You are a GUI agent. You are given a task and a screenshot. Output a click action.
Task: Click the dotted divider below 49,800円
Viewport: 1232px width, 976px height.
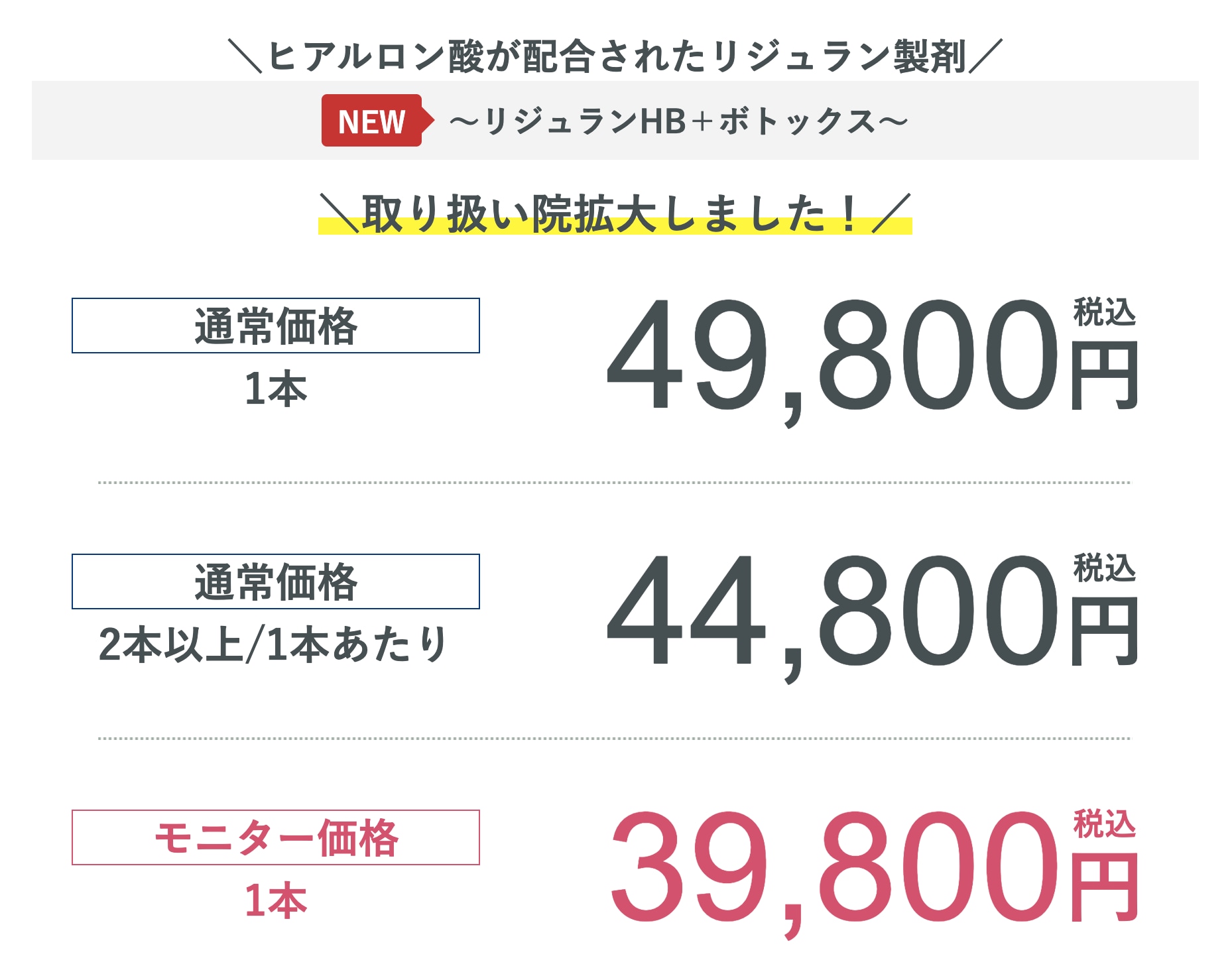(x=615, y=483)
